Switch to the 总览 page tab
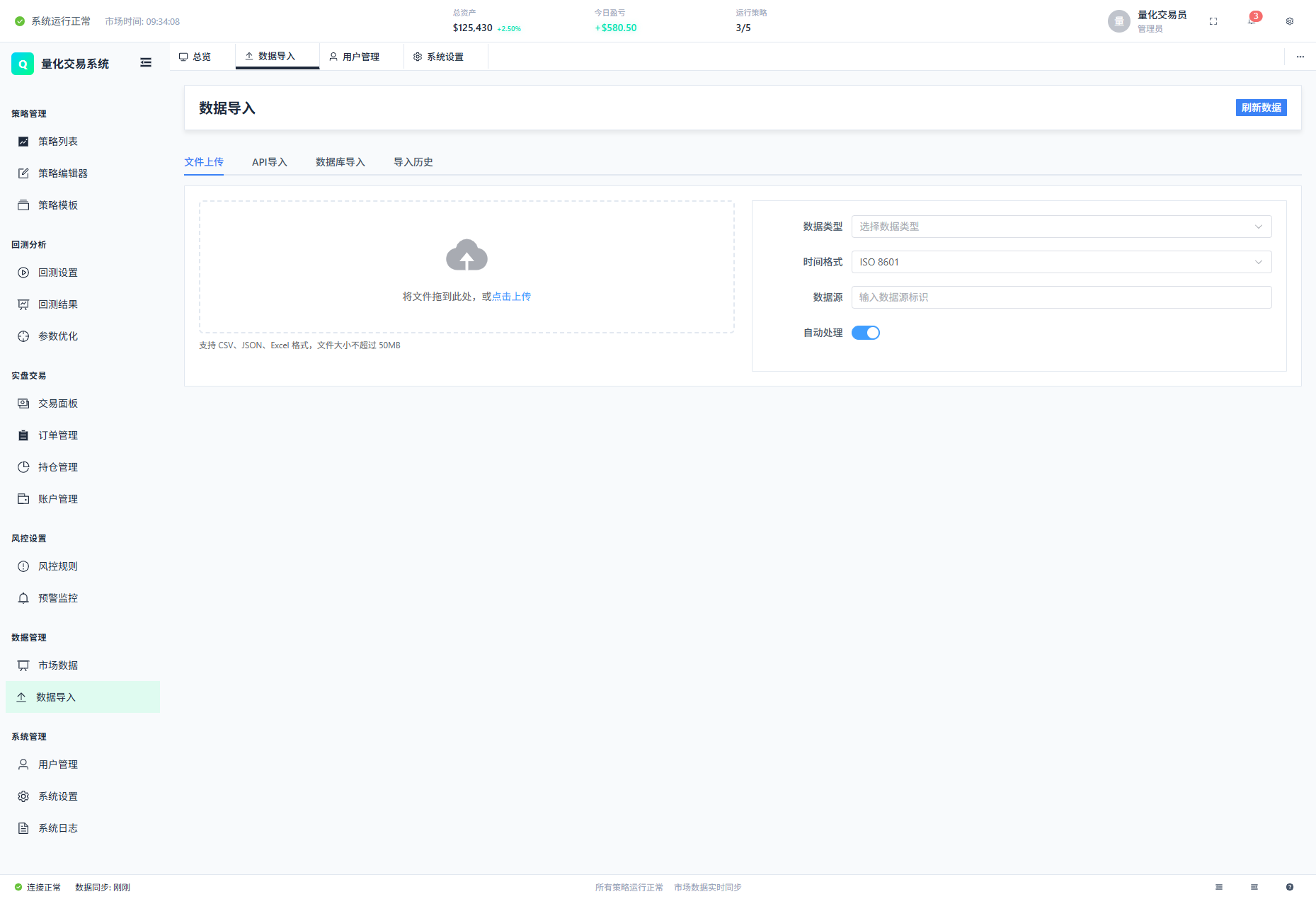 [202, 57]
